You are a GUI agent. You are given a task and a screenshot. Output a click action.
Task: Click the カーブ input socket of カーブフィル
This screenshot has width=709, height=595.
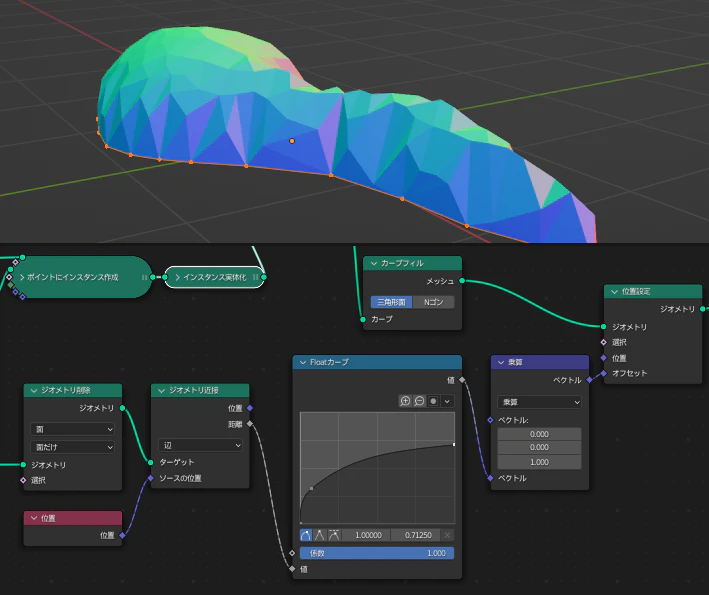pyautogui.click(x=363, y=319)
